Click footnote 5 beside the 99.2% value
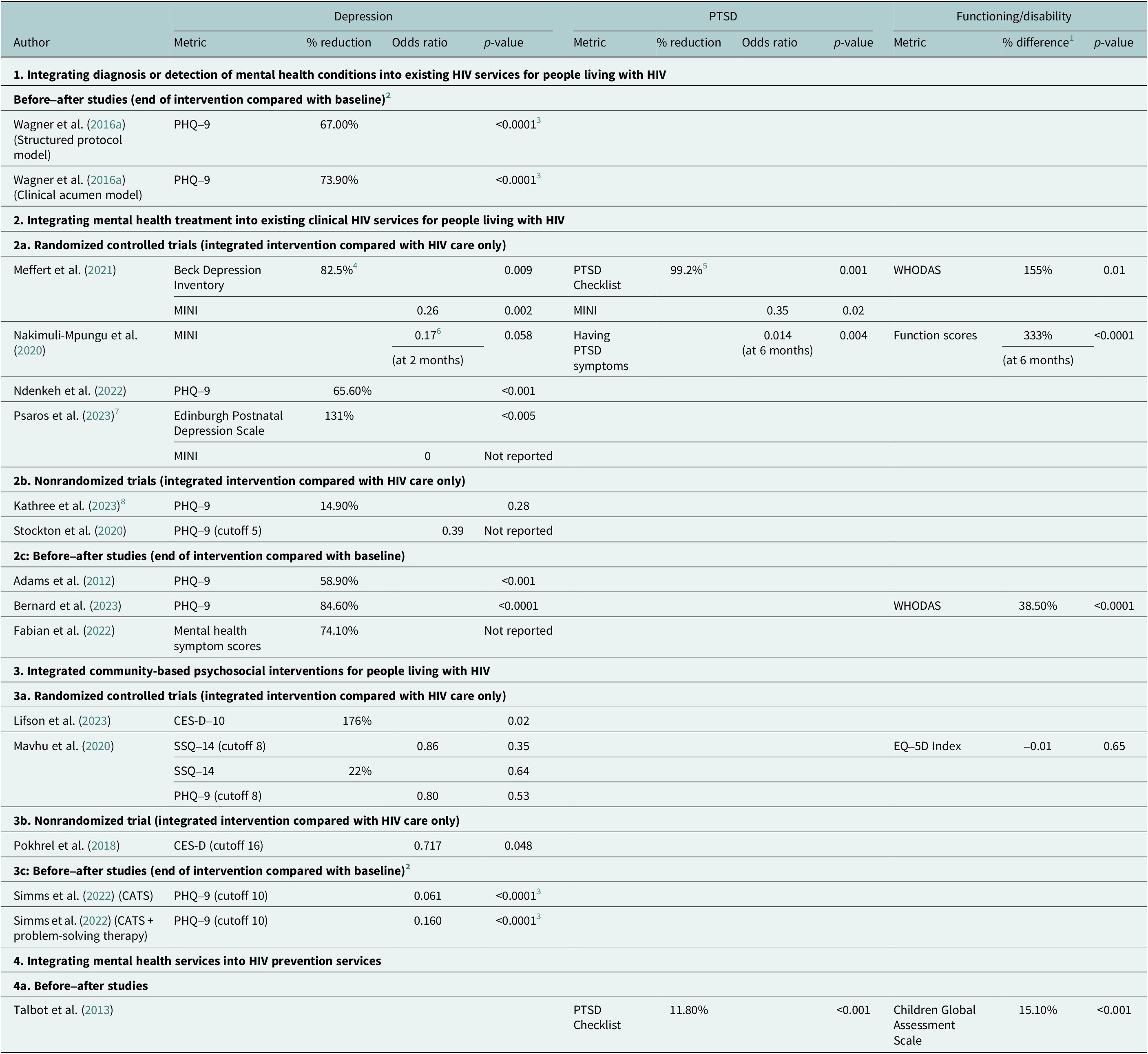This screenshot has width=1148, height=1054. pyautogui.click(x=705, y=266)
